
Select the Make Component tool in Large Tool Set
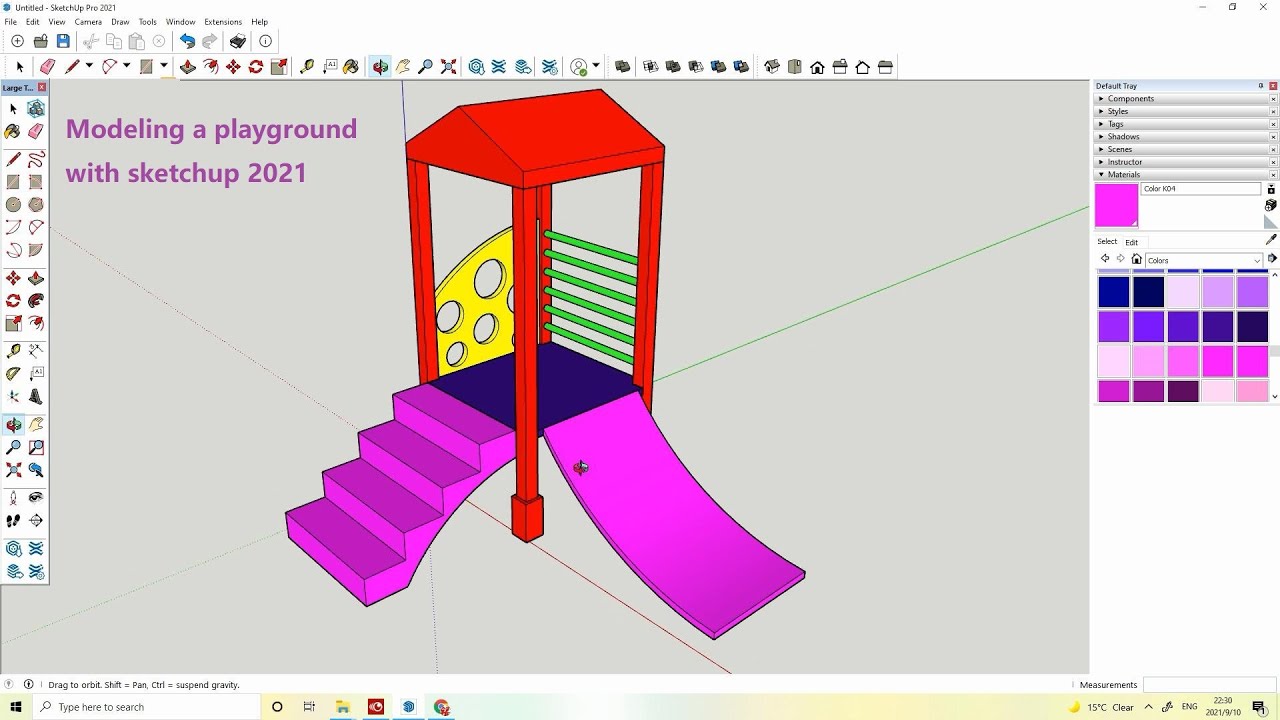point(36,108)
